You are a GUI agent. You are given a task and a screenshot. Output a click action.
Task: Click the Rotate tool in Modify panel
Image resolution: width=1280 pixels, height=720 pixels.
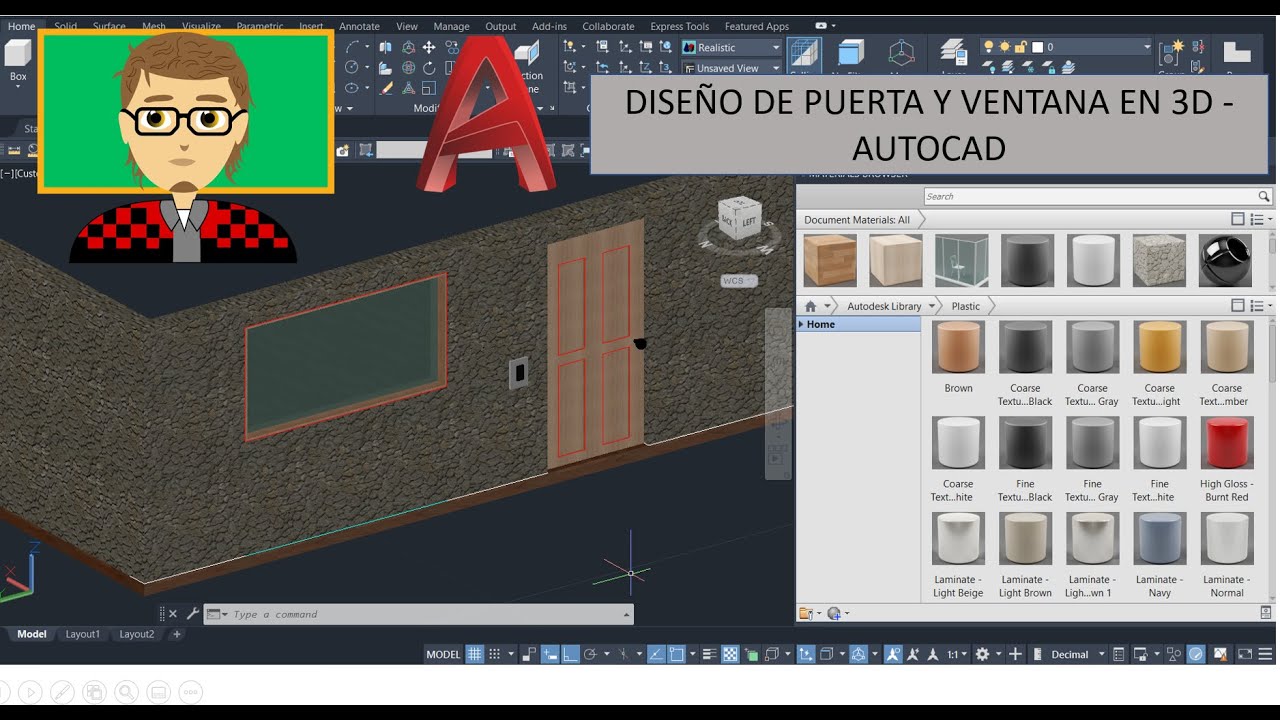point(429,68)
